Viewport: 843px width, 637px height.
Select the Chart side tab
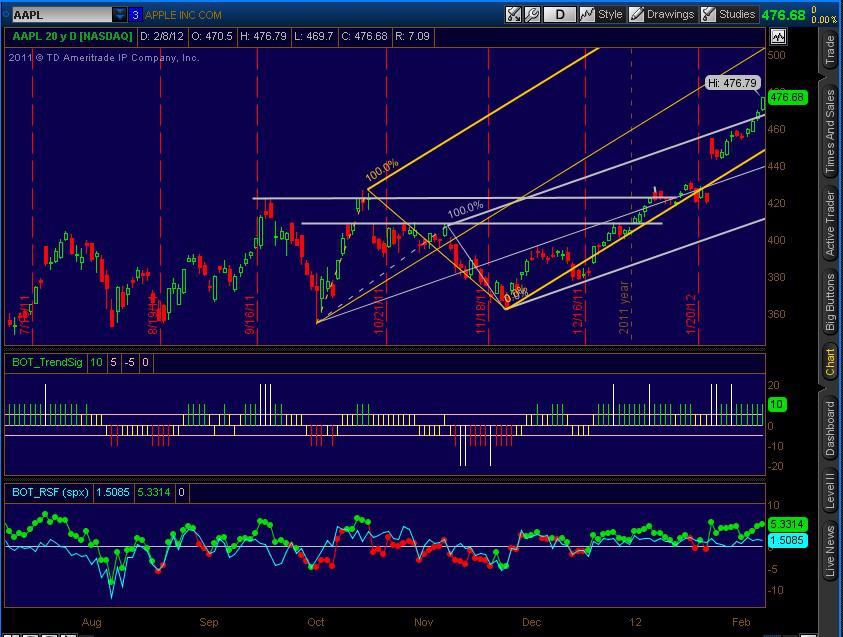(x=830, y=362)
